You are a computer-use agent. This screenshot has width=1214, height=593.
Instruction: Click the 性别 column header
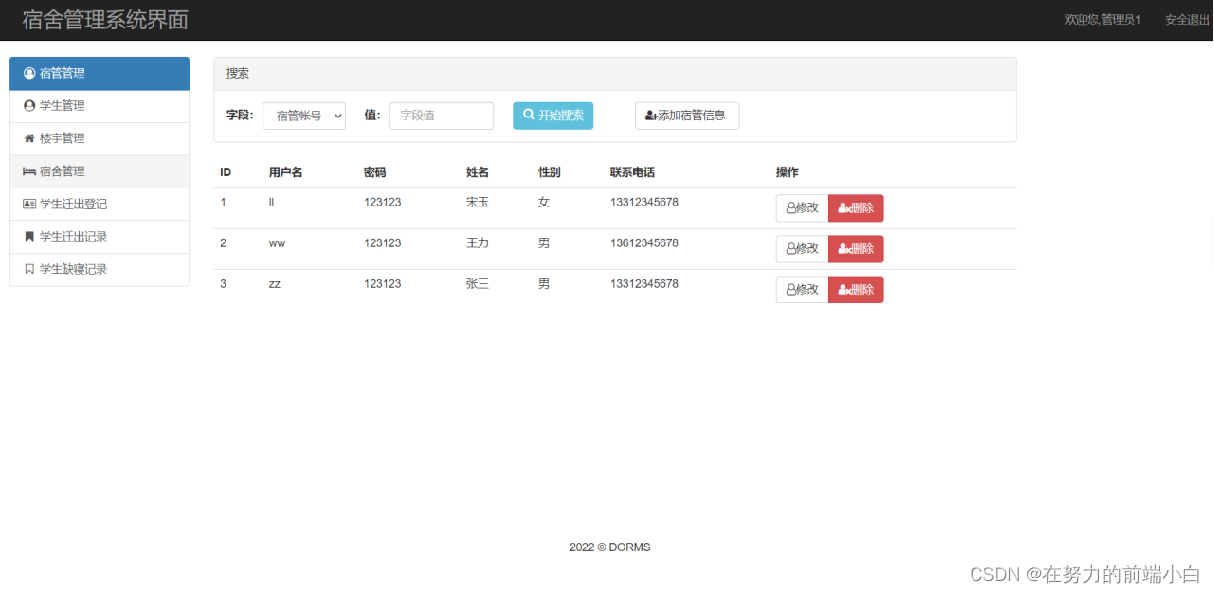coord(550,173)
